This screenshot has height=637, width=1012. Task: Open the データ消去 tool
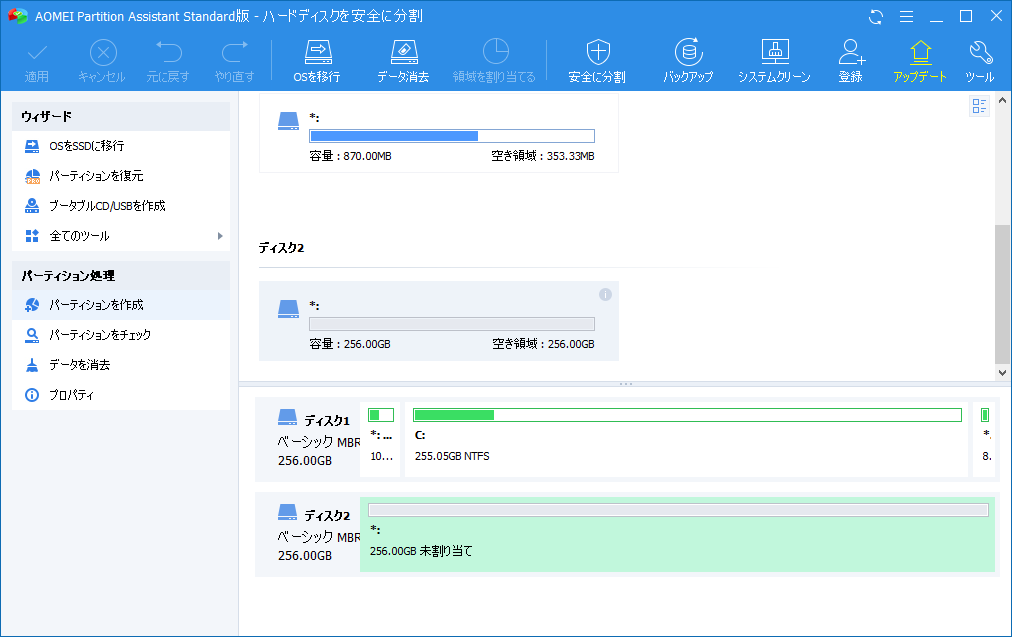(403, 61)
